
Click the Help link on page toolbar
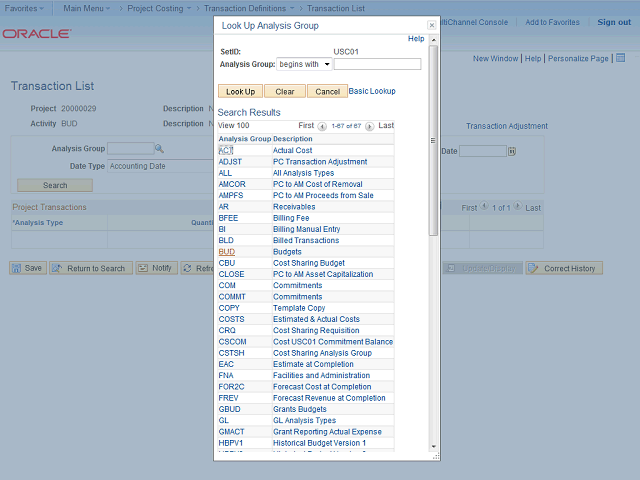[533, 58]
